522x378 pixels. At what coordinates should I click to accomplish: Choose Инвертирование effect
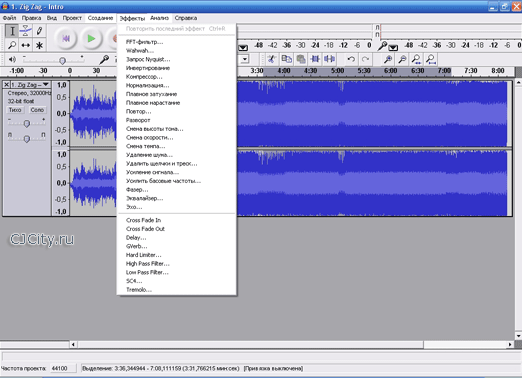point(177,68)
